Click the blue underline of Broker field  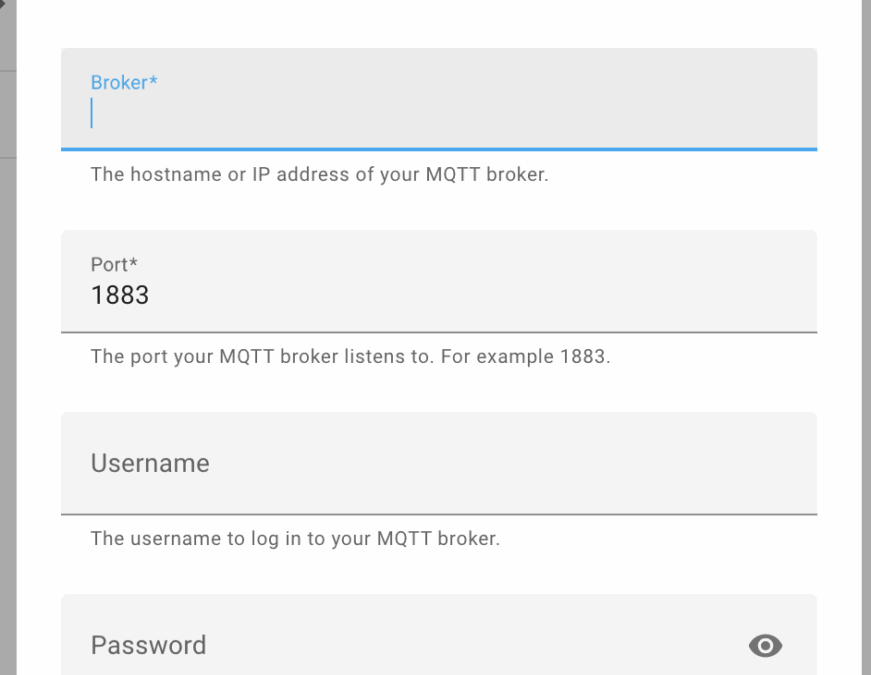click(x=439, y=149)
